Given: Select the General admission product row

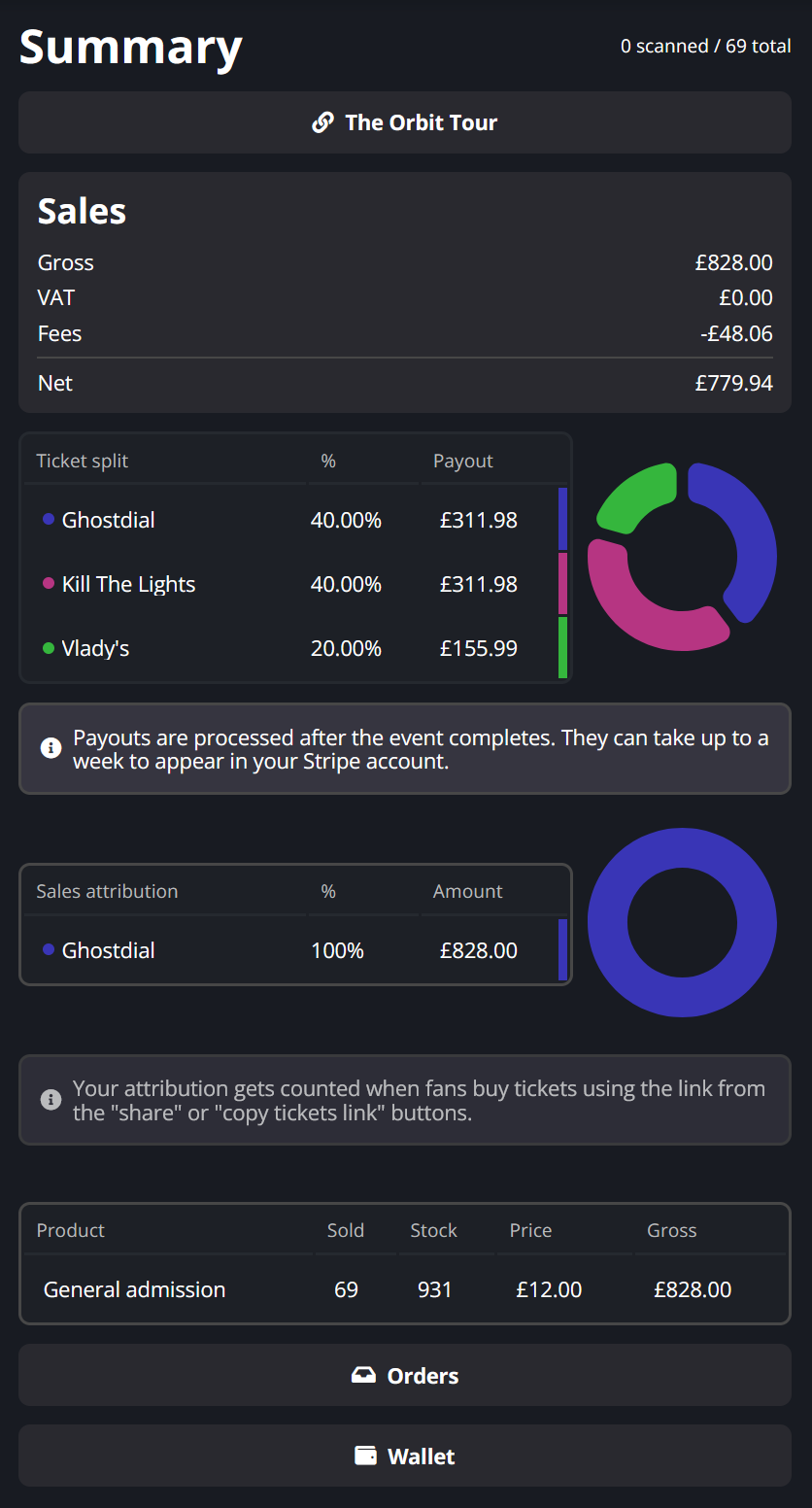Looking at the screenshot, I should point(134,1289).
